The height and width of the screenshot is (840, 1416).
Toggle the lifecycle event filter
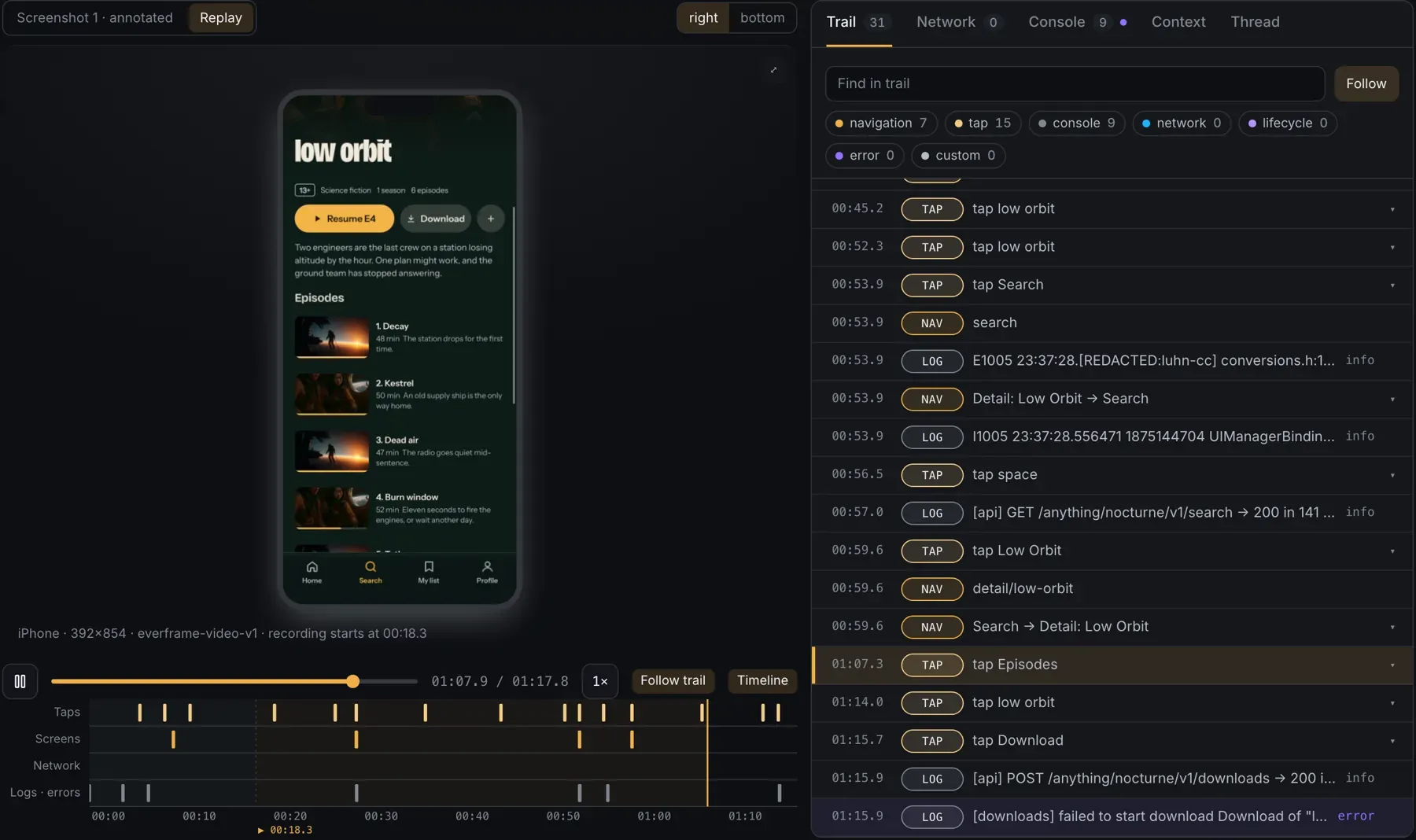(x=1288, y=123)
